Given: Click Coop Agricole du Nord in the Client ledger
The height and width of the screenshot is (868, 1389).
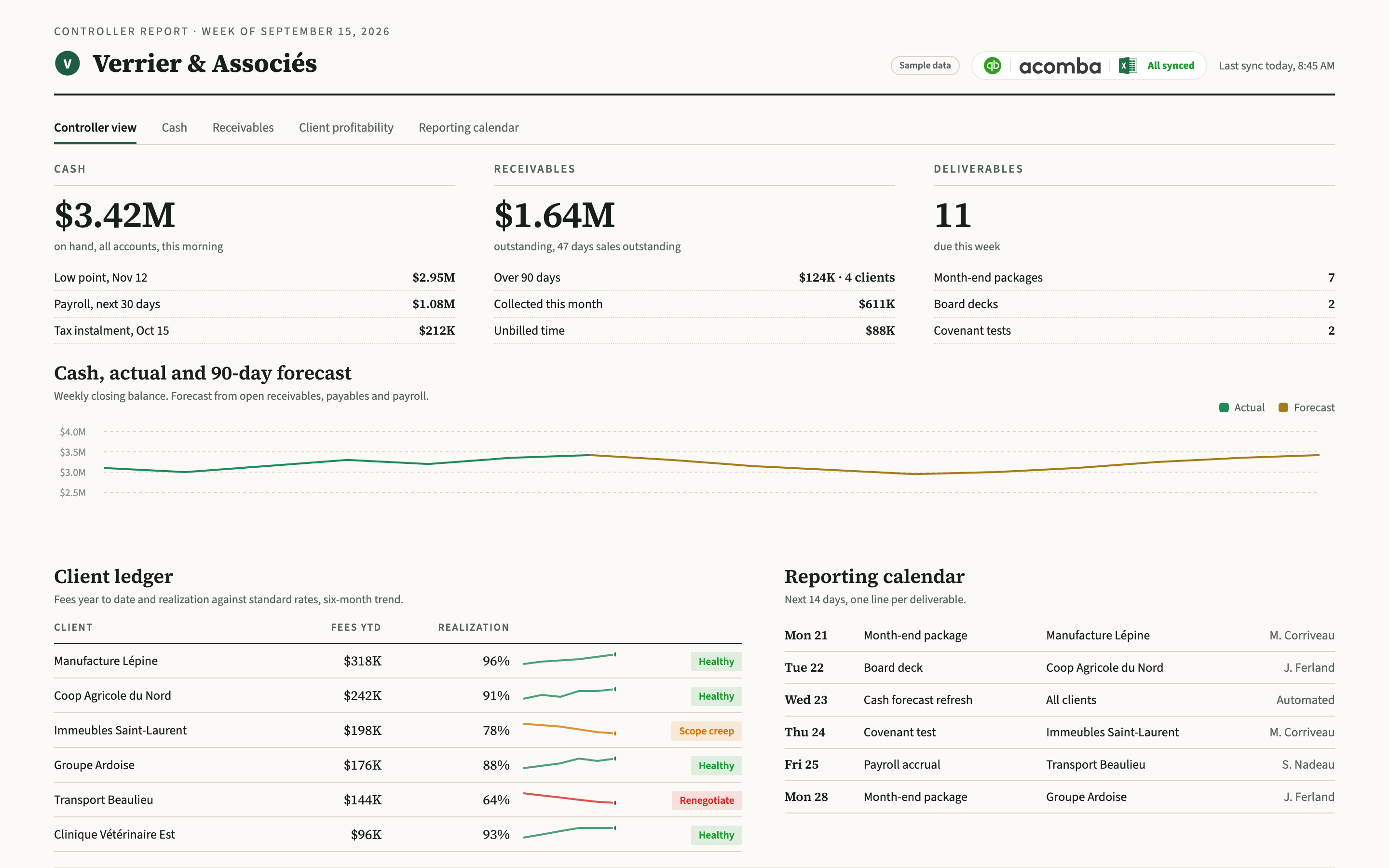Looking at the screenshot, I should point(112,696).
